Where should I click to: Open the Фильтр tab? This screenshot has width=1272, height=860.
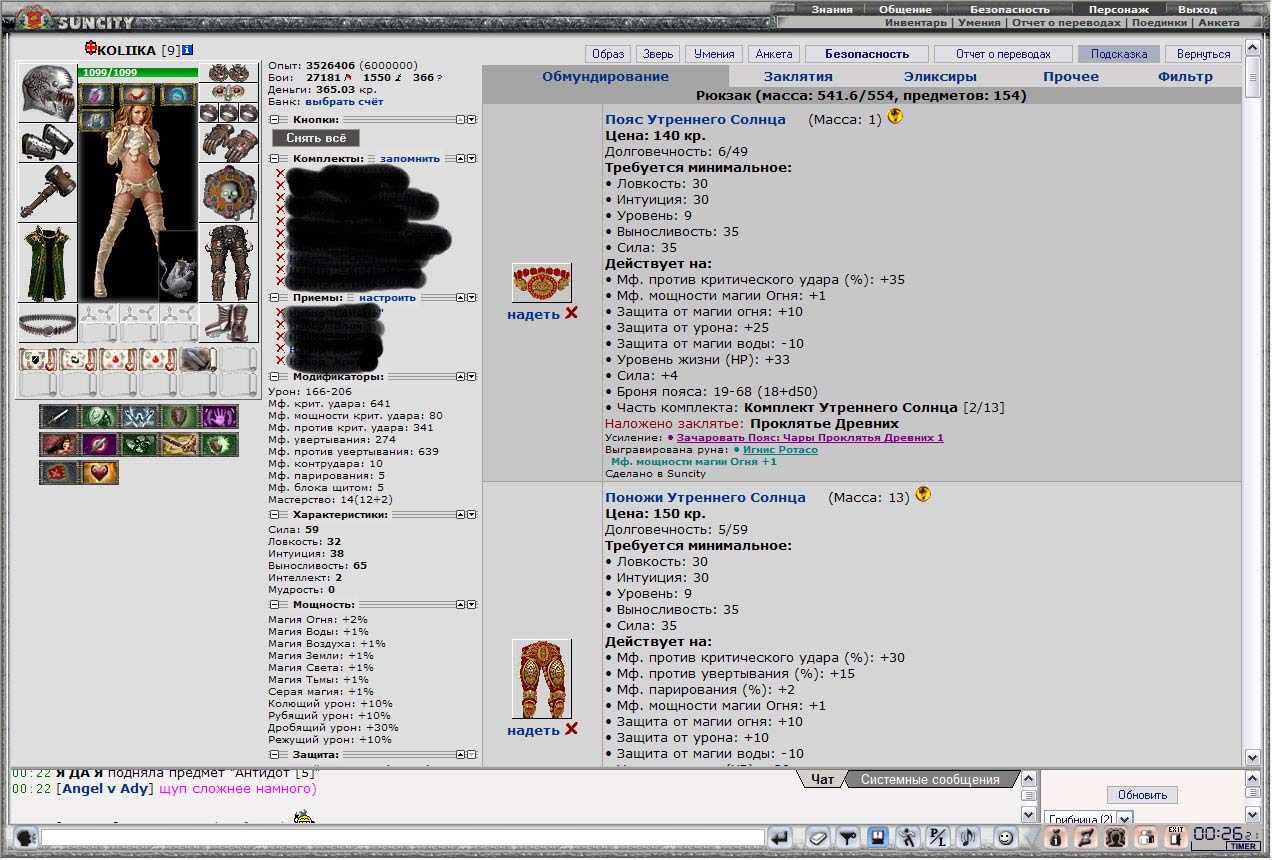[1185, 76]
